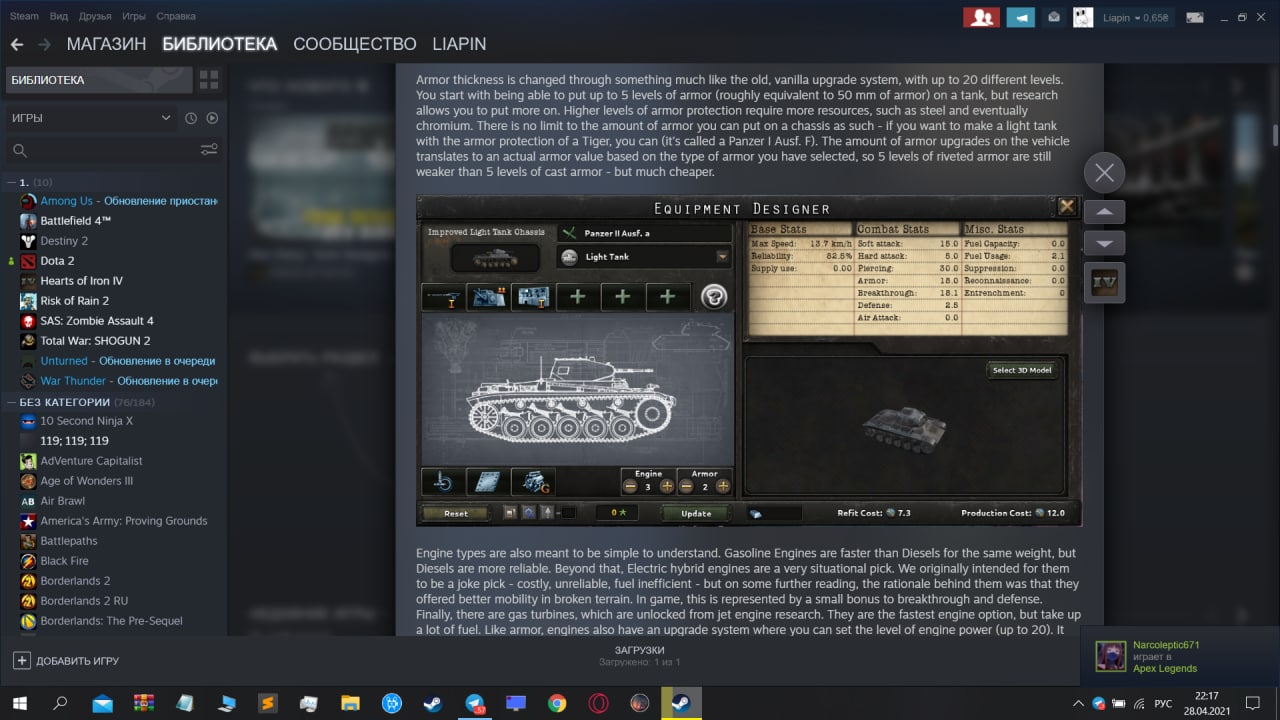
Task: Open the Windows Start menu
Action: [x=19, y=703]
